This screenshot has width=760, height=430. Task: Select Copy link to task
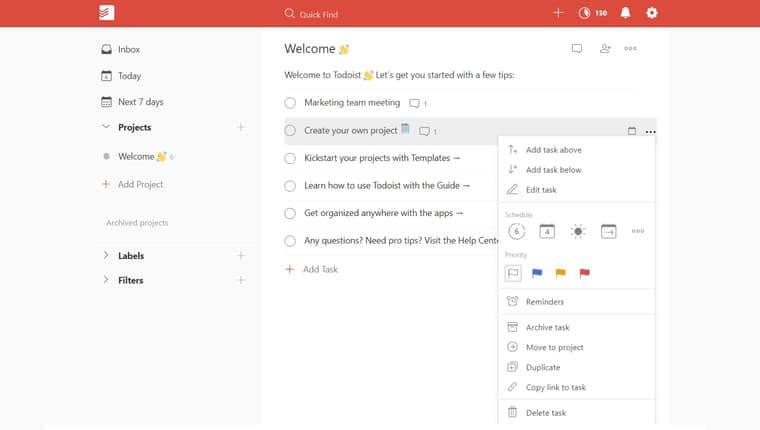coord(577,387)
